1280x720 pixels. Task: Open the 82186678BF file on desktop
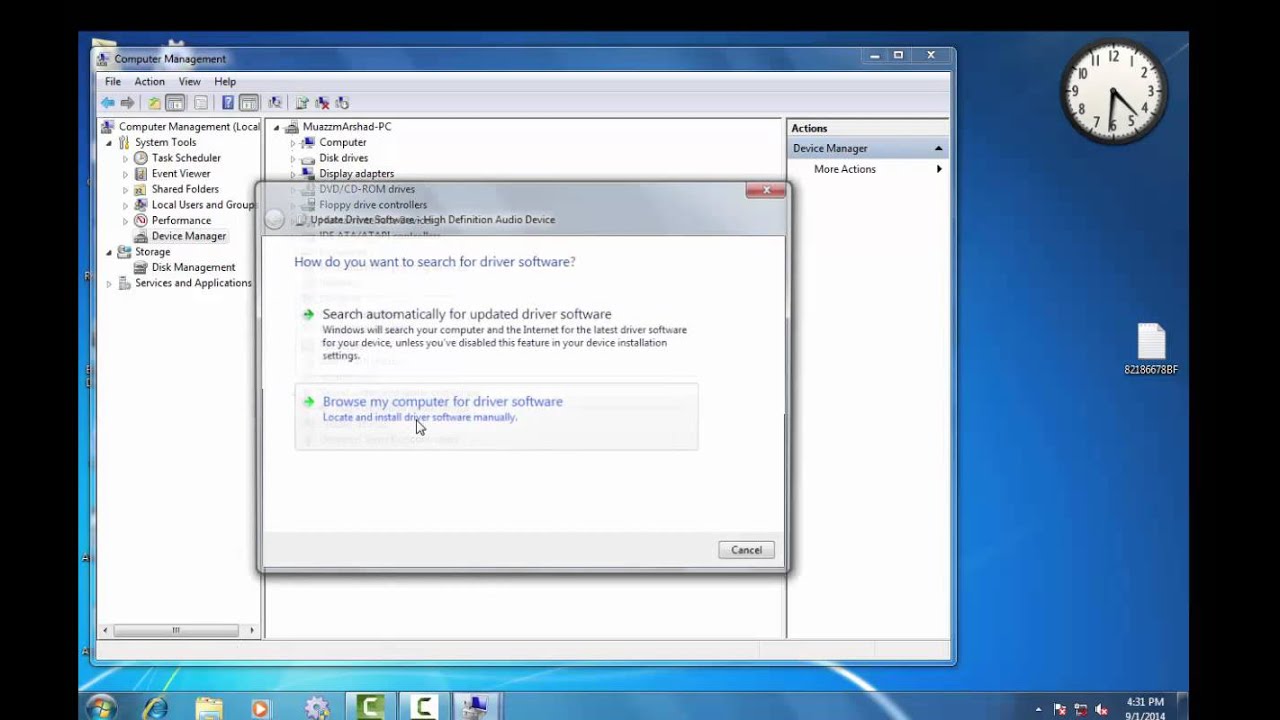1151,350
